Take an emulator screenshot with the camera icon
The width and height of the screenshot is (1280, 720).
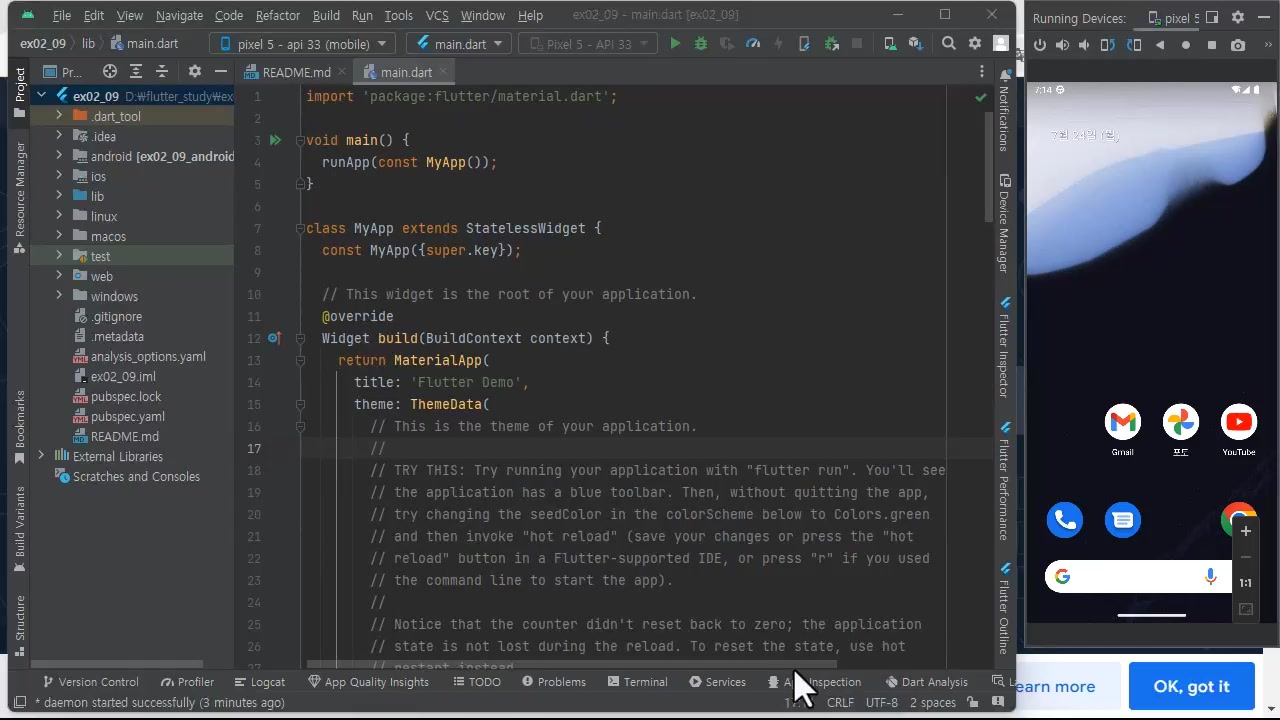coord(1238,45)
